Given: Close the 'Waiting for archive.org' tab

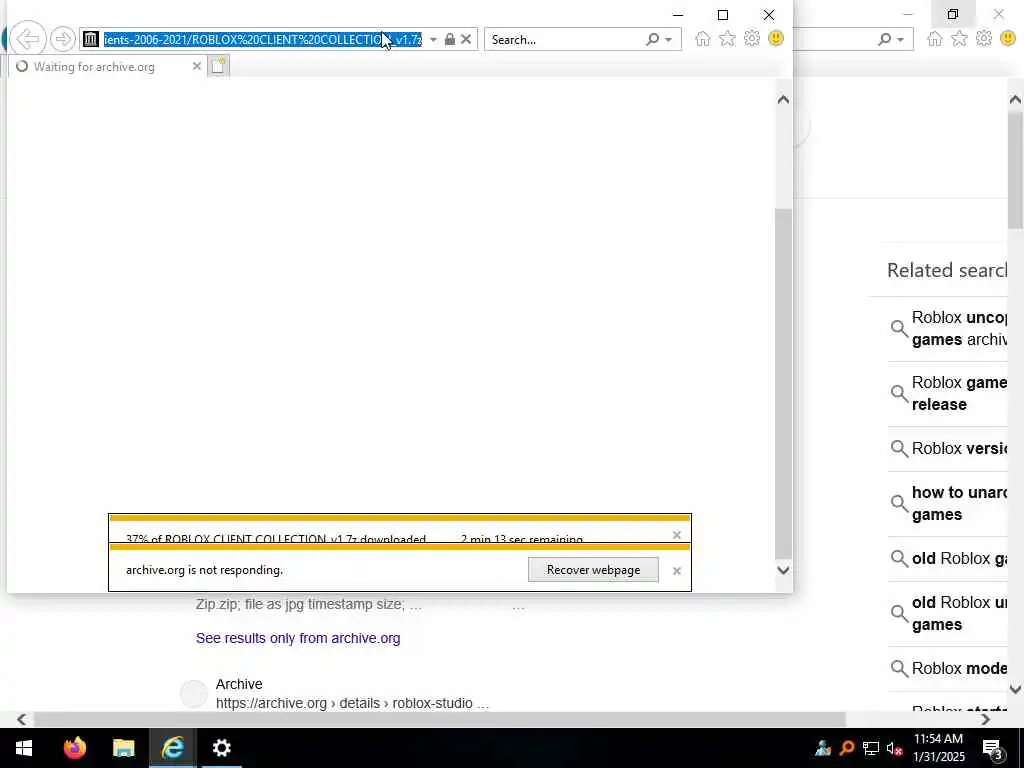Looking at the screenshot, I should (x=197, y=66).
